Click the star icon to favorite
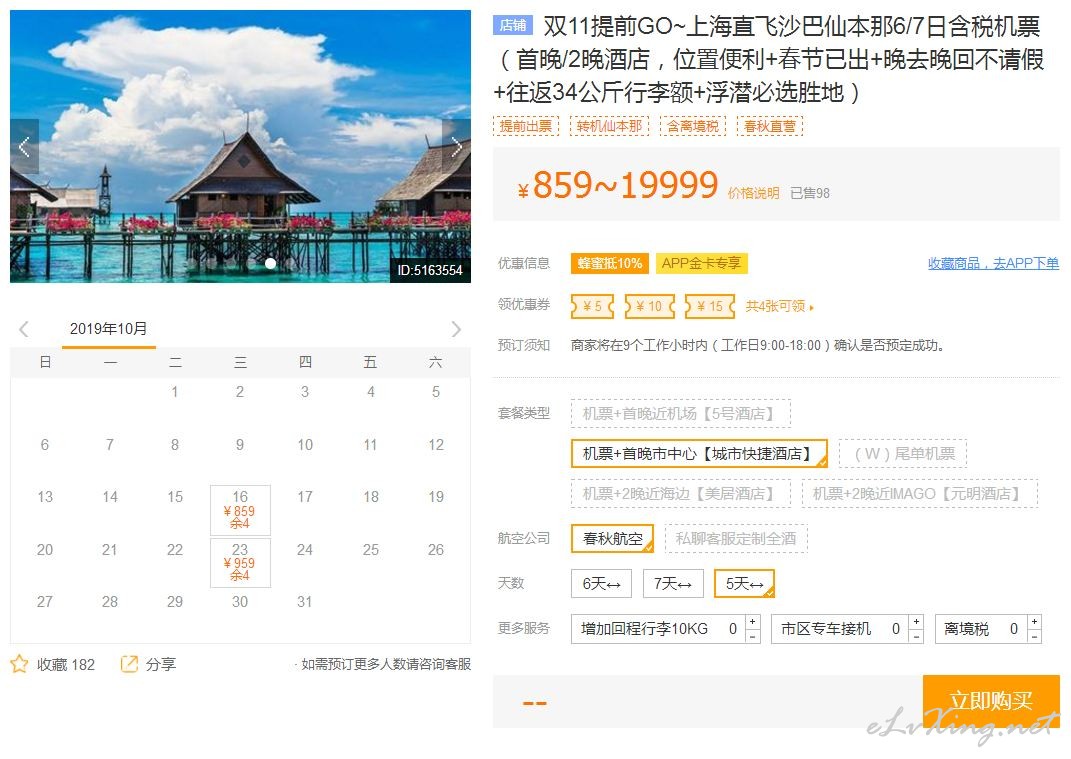 [x=19, y=664]
